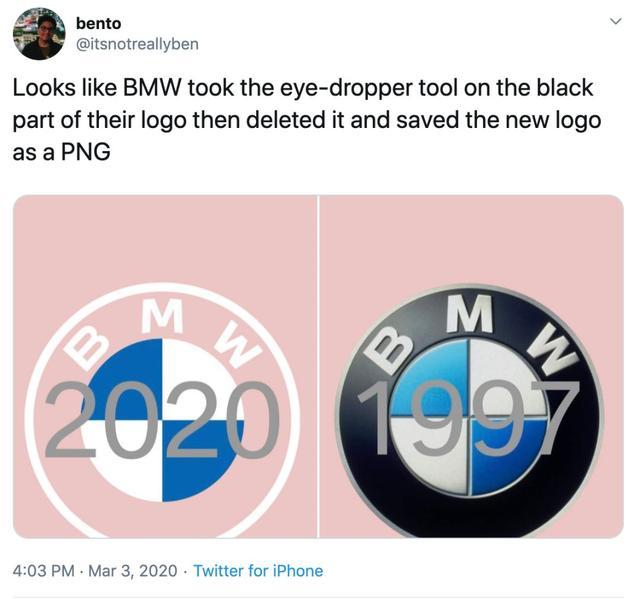
Task: Expand the tweet options chevron
Action: [x=616, y=21]
